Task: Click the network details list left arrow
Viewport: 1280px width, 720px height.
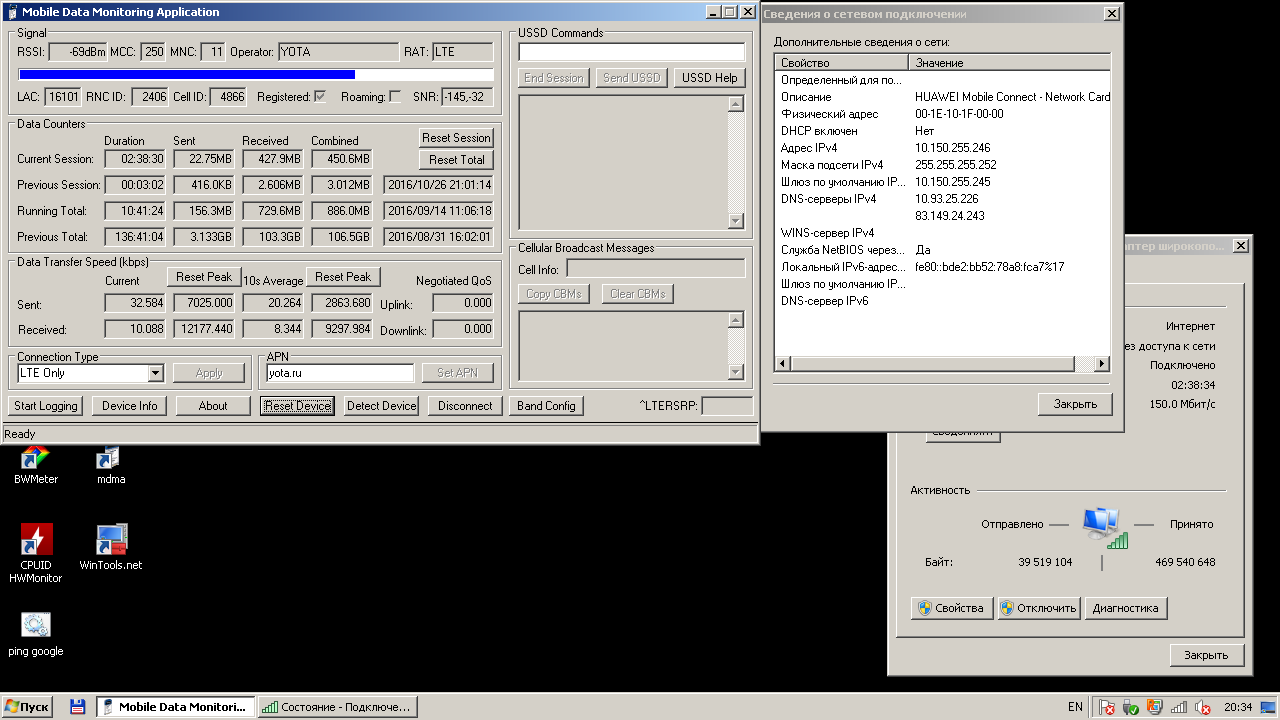Action: pyautogui.click(x=783, y=364)
